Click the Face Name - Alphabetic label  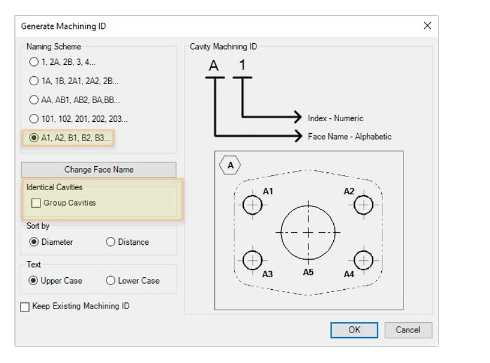coord(350,136)
